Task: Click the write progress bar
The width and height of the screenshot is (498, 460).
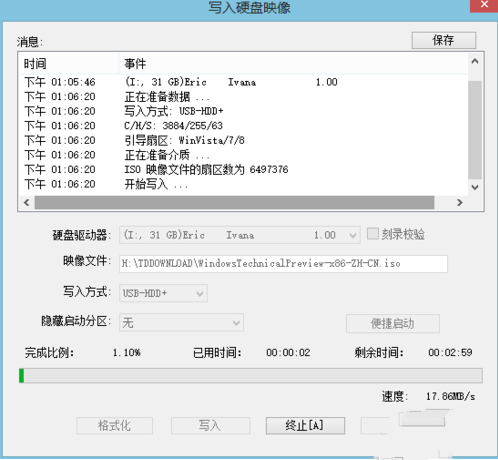Action: click(x=251, y=376)
